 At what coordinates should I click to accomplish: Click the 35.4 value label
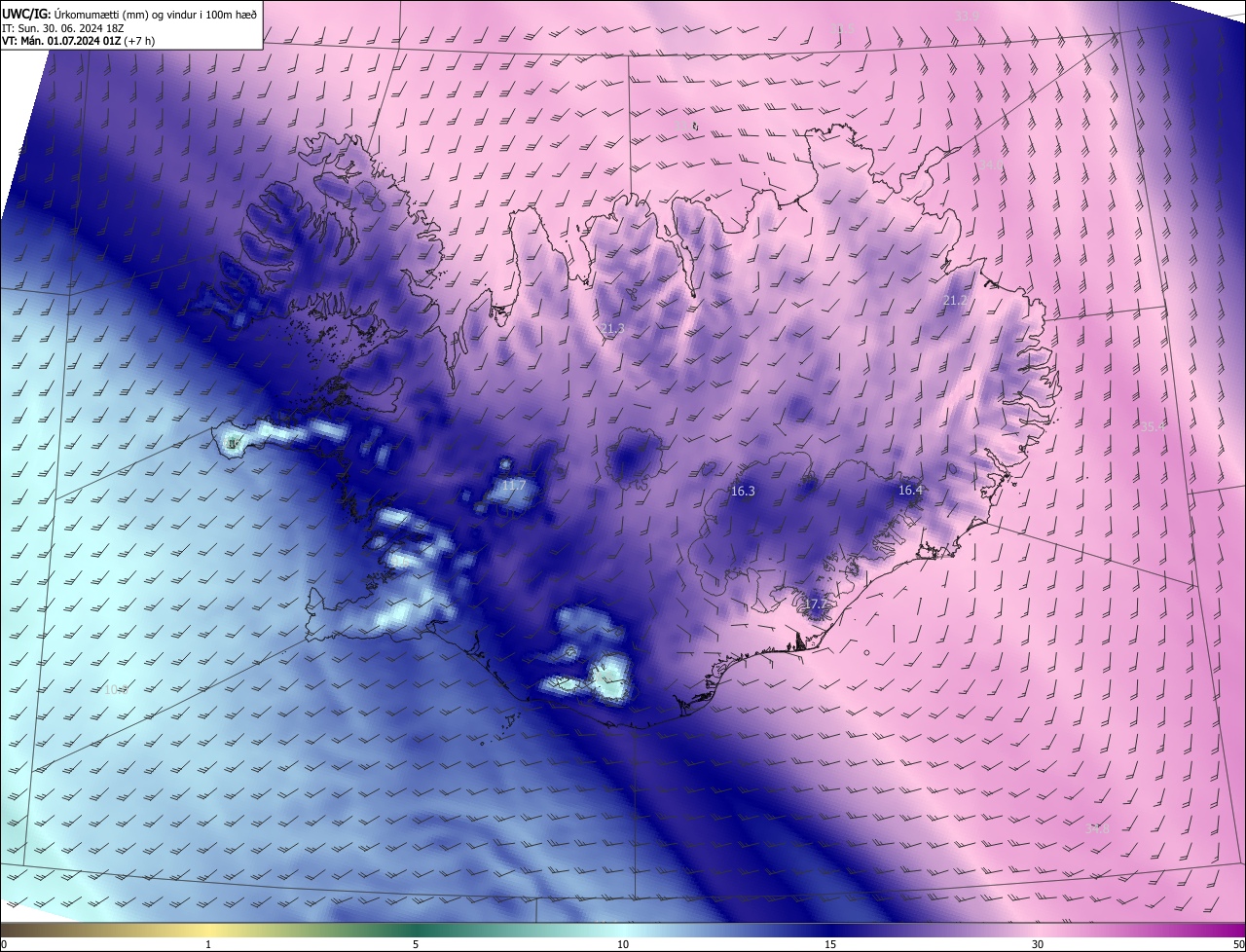click(1153, 426)
